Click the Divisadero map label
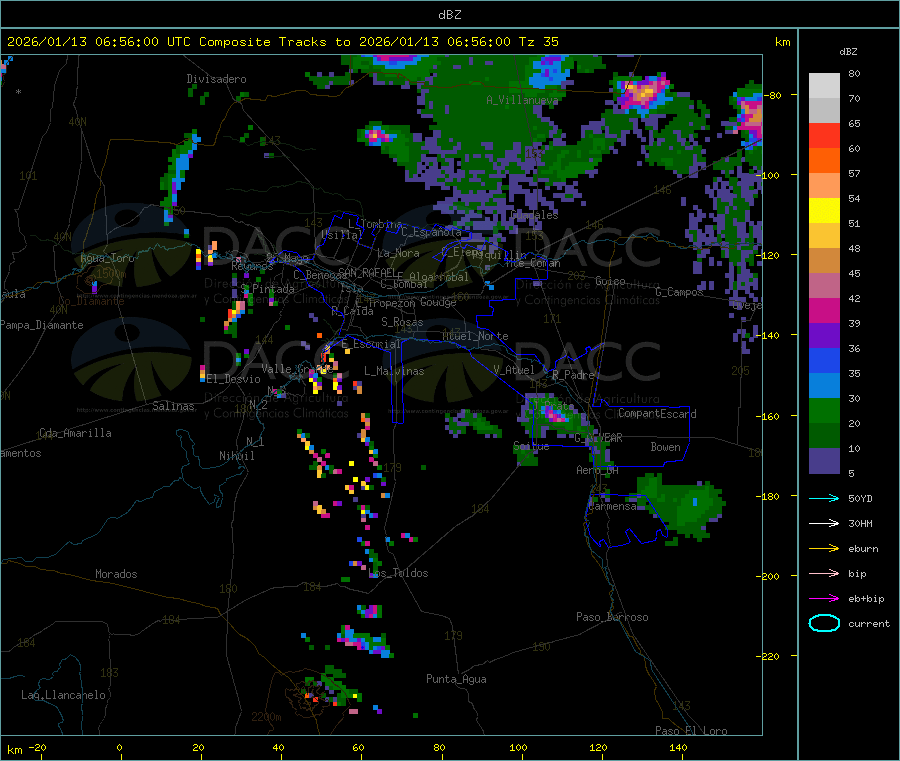The height and width of the screenshot is (761, 900). [x=216, y=79]
